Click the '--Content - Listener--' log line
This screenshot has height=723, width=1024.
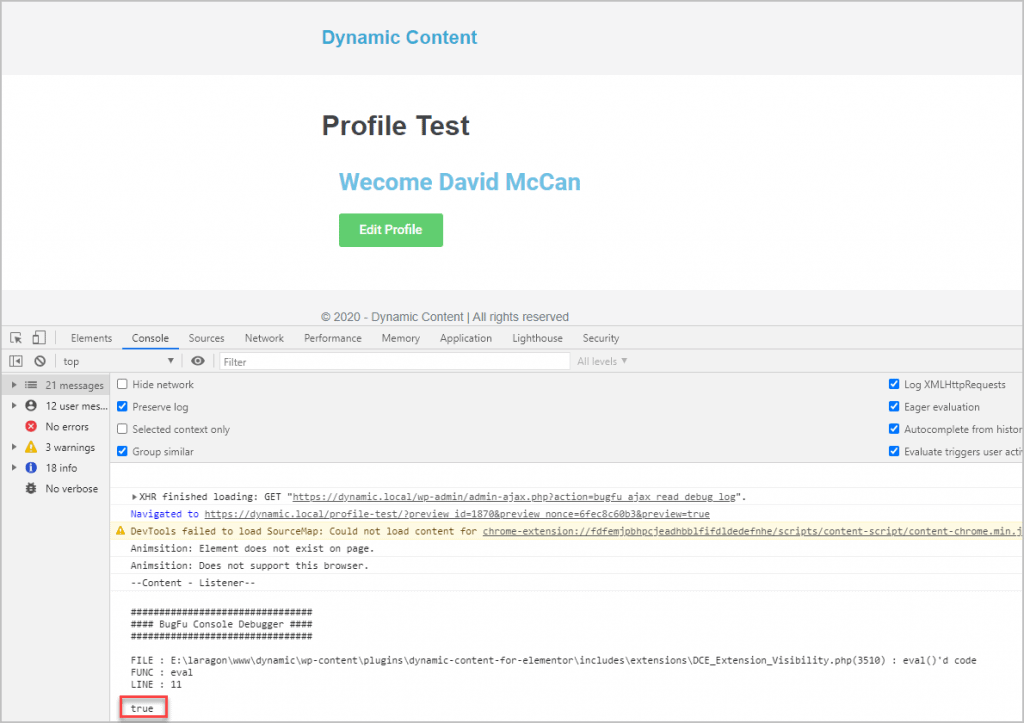[193, 583]
